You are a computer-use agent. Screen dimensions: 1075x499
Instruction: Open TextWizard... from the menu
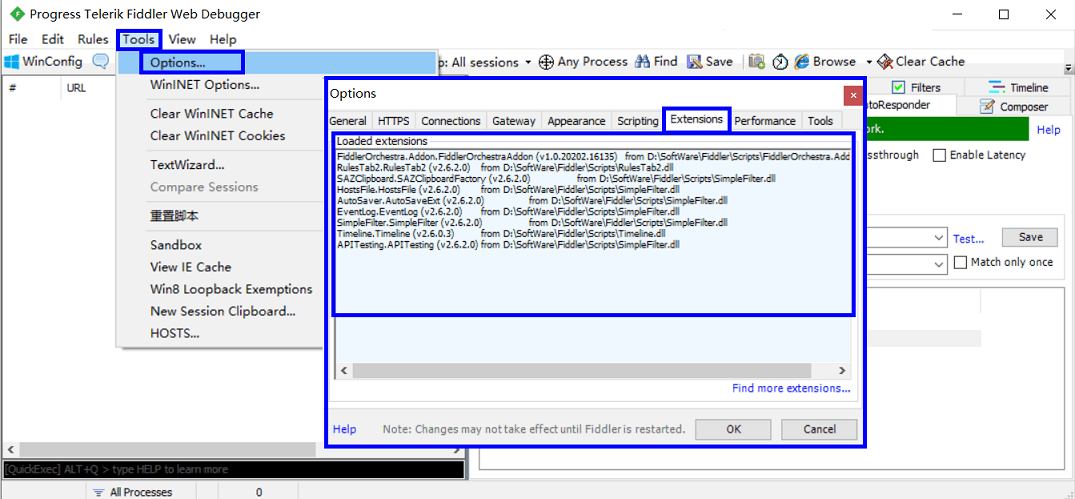(x=187, y=165)
